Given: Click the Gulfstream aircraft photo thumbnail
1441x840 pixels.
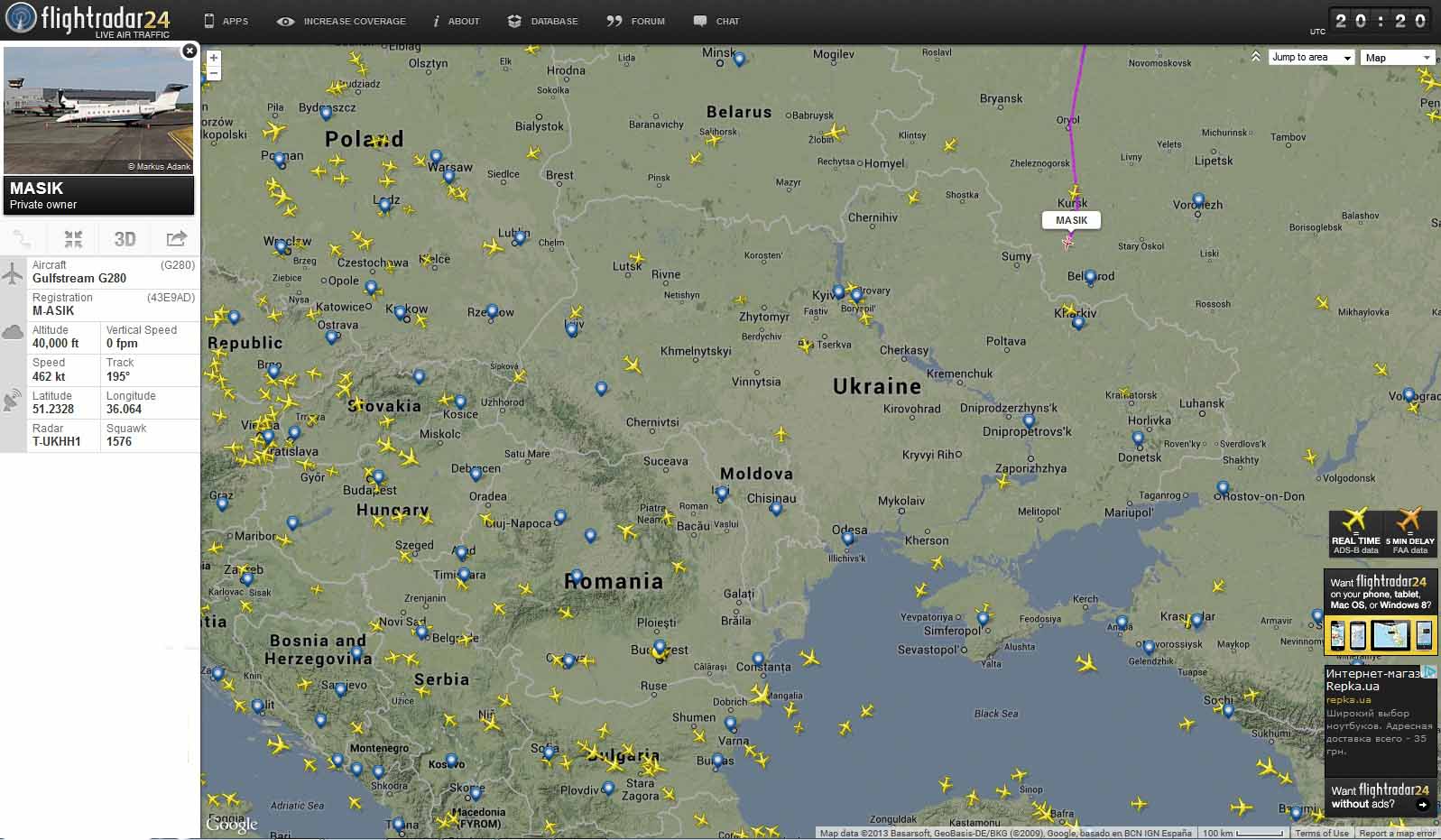Looking at the screenshot, I should [x=98, y=110].
